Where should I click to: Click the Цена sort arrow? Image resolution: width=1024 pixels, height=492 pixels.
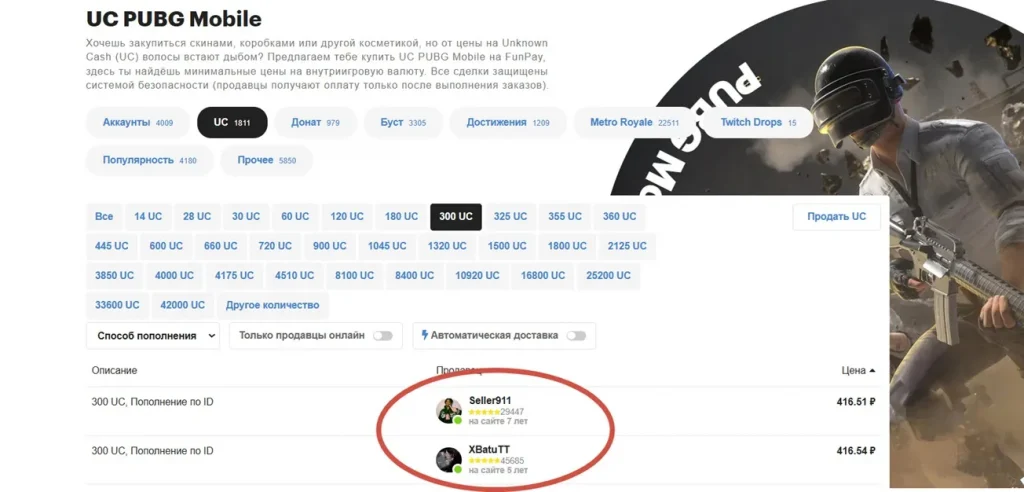[x=872, y=370]
